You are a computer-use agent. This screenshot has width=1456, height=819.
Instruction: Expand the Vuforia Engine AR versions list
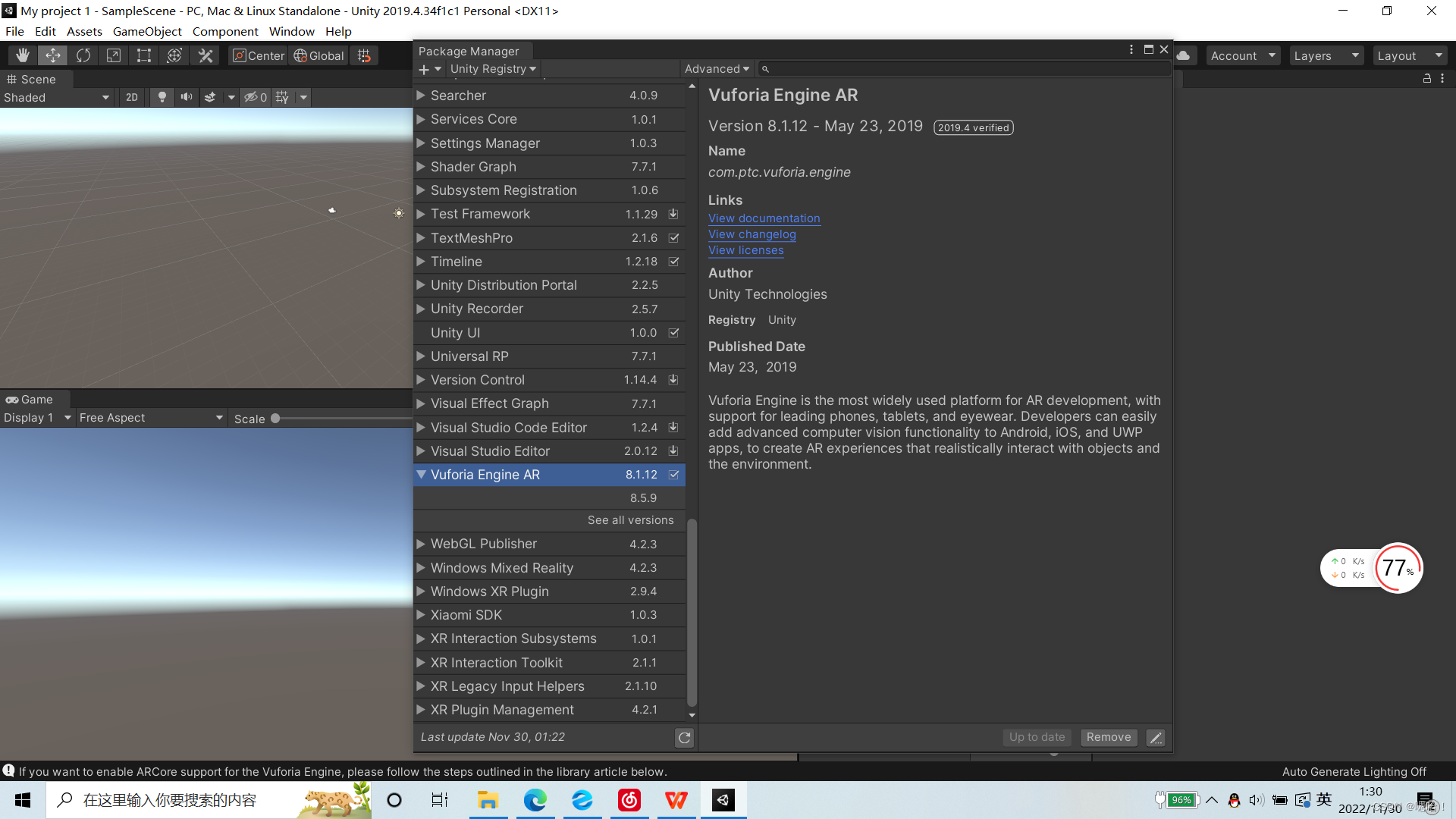630,519
